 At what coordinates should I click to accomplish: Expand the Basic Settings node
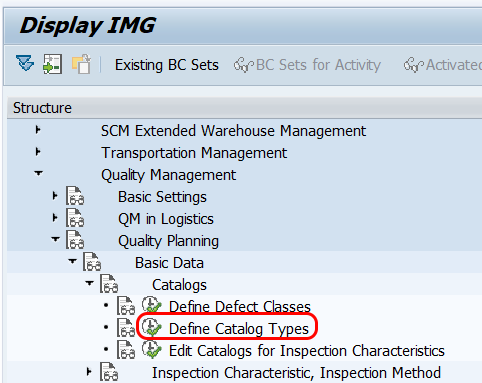[55, 196]
